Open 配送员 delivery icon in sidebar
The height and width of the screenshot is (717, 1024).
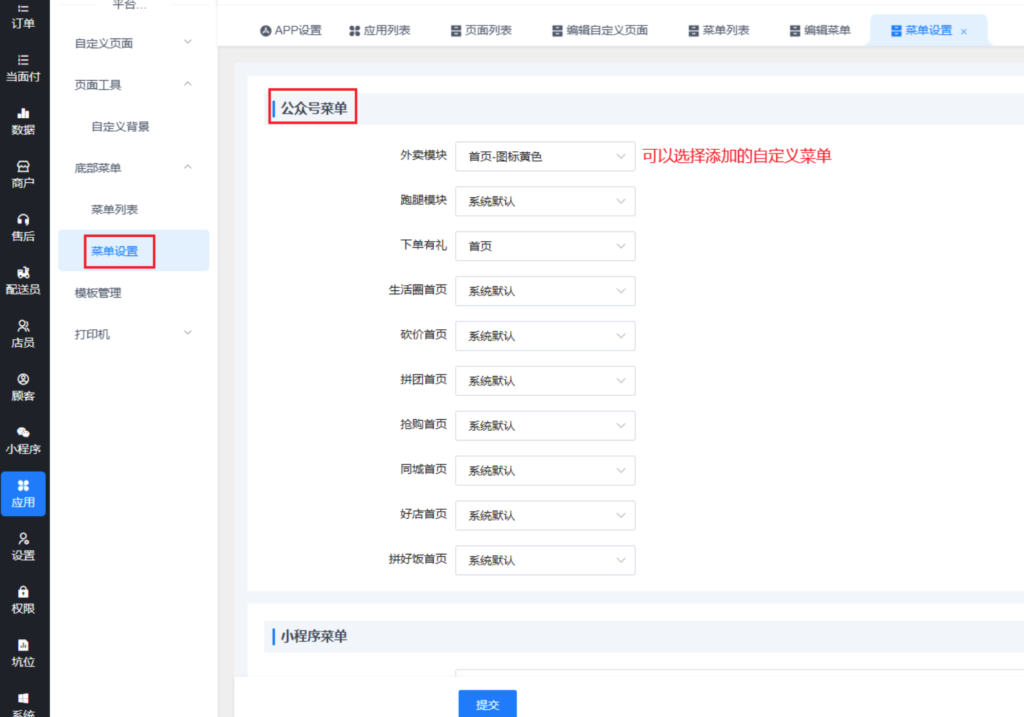point(23,273)
